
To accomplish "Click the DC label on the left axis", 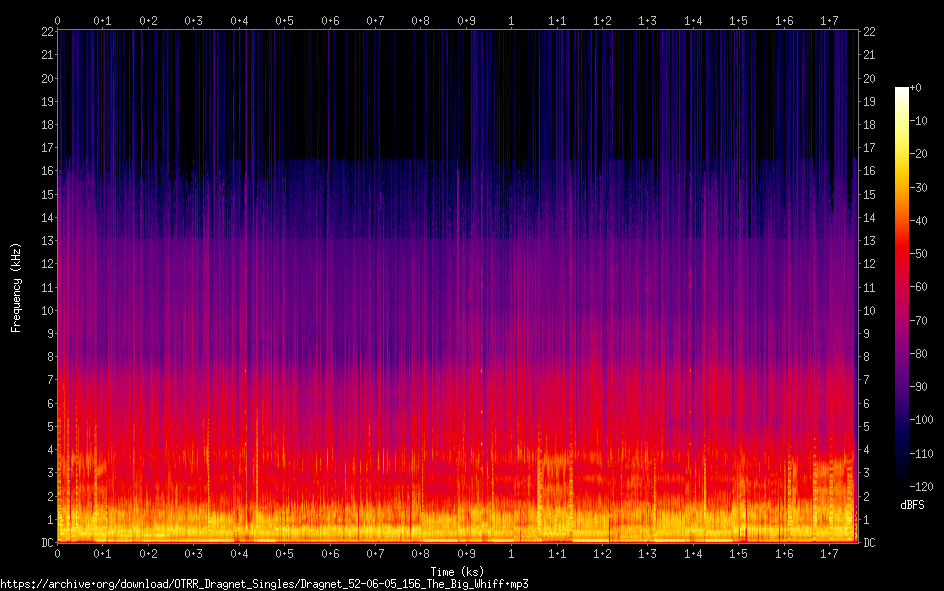I will (46, 543).
